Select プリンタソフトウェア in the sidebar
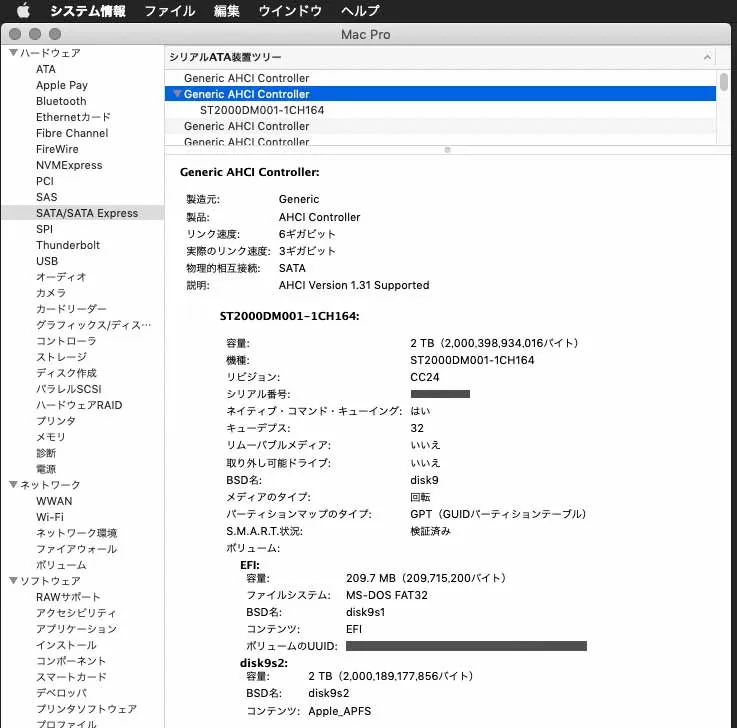Screen dimensions: 737x728 click(x=86, y=709)
